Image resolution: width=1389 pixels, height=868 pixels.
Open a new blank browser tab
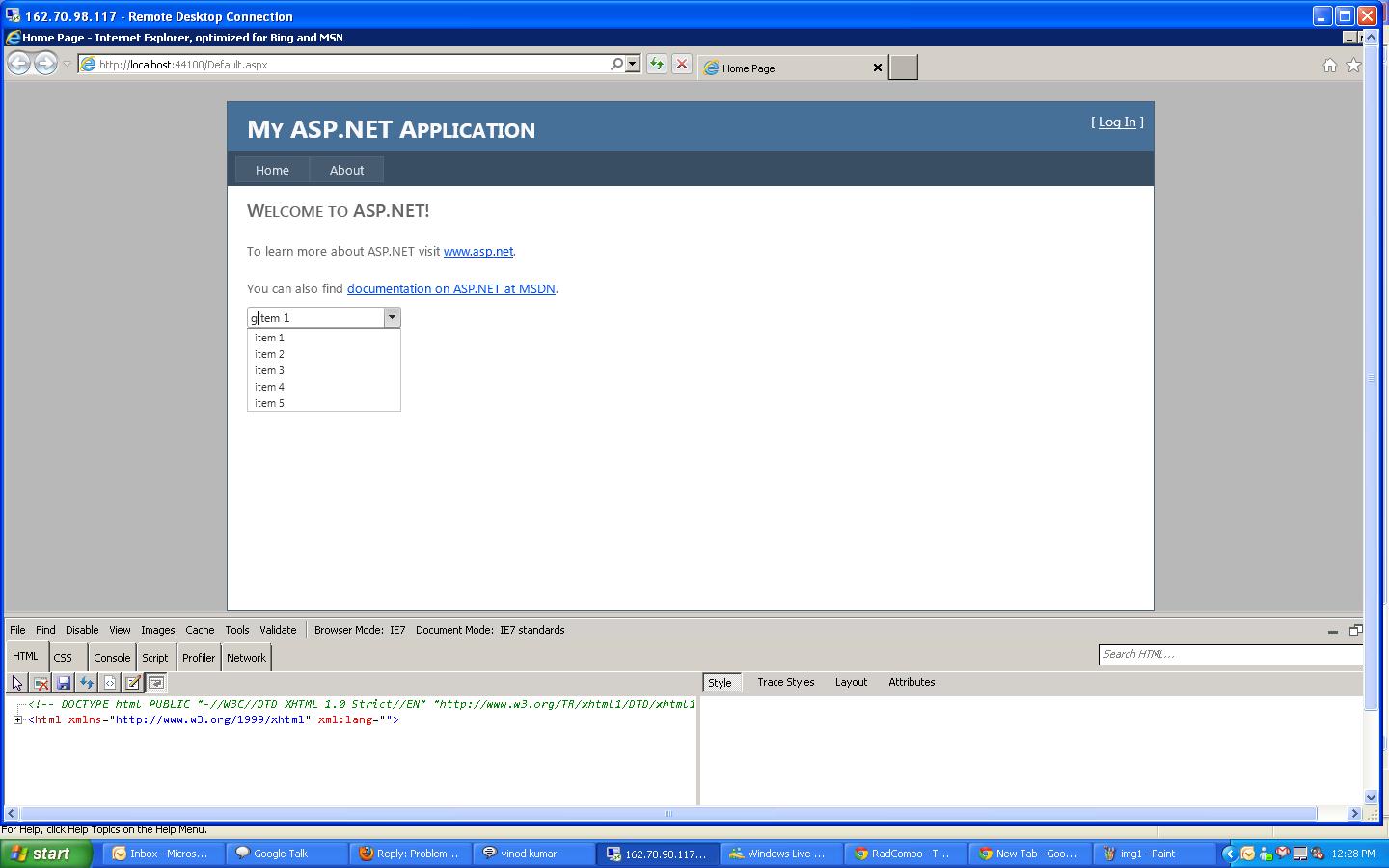coord(903,67)
